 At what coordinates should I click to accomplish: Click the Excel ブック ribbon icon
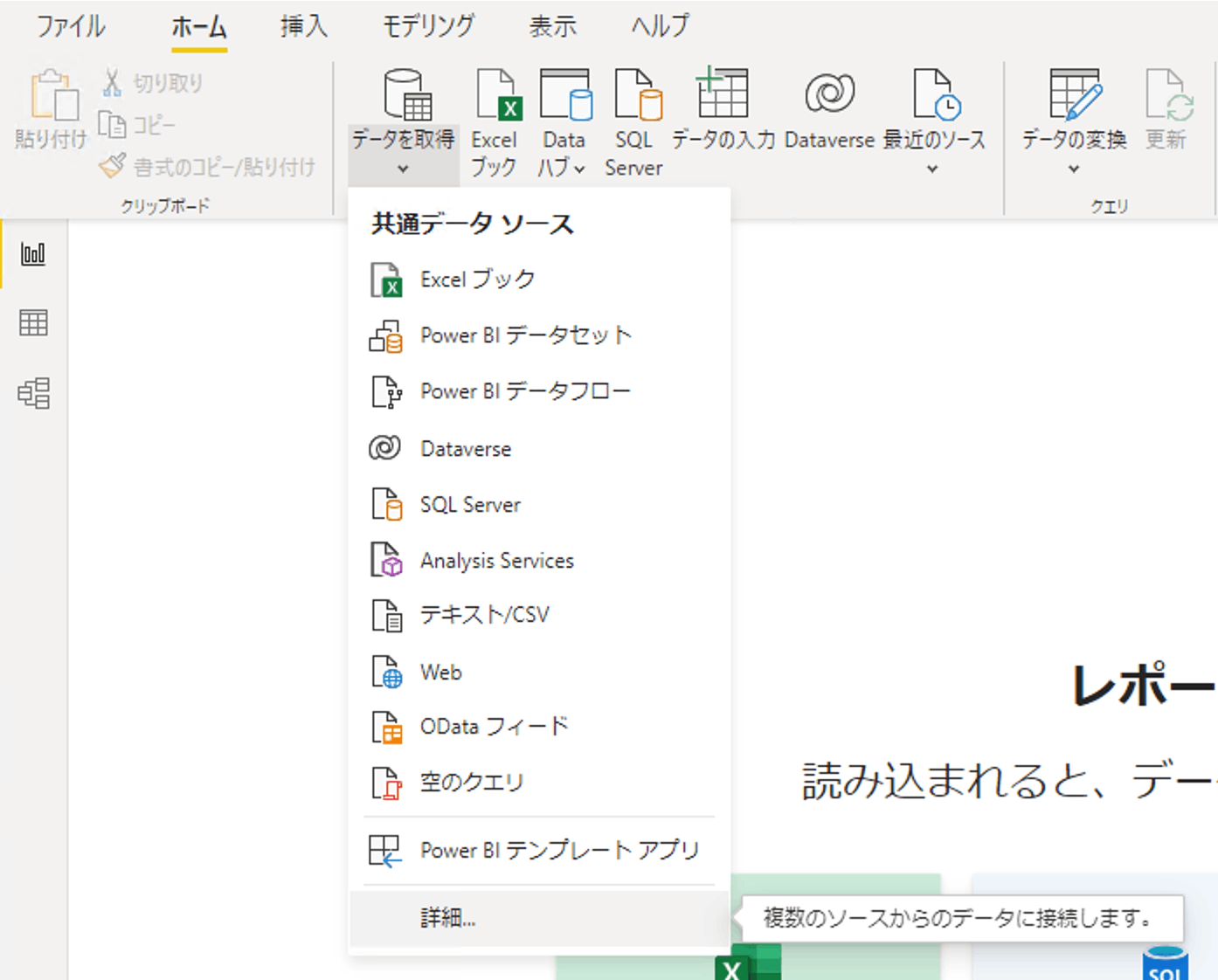[499, 94]
